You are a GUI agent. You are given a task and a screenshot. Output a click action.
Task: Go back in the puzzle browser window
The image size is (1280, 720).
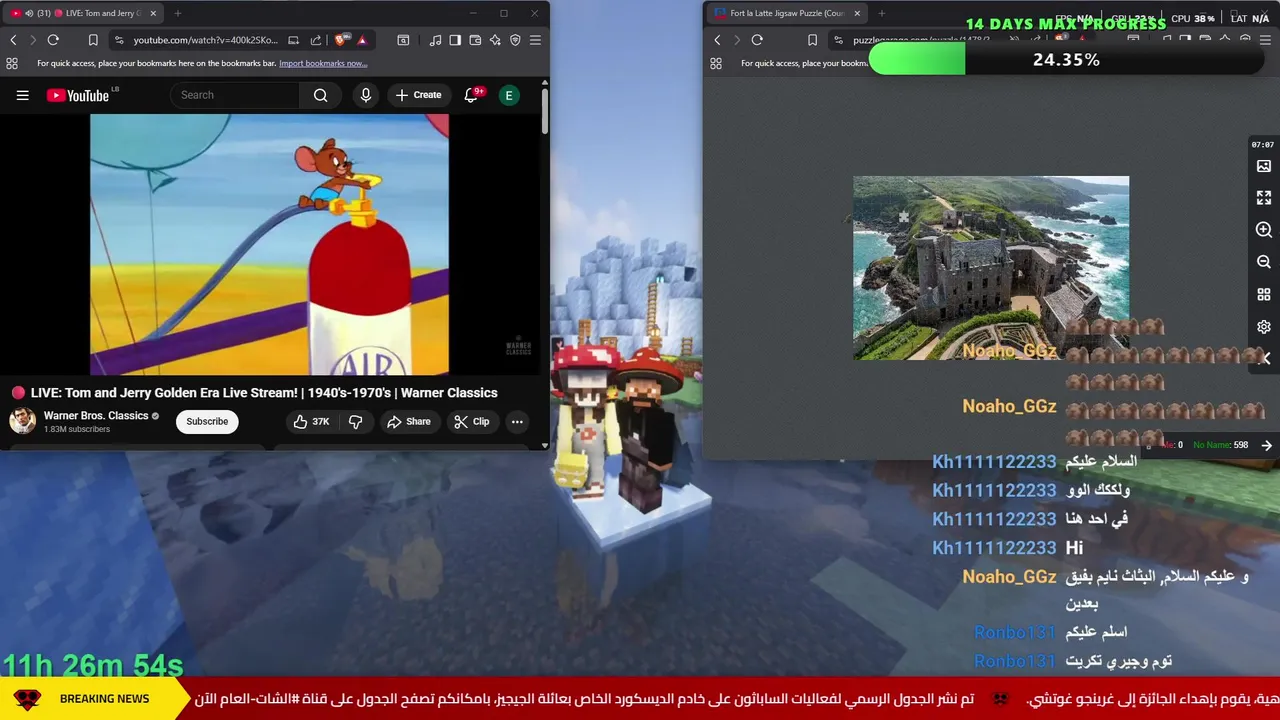(x=717, y=40)
